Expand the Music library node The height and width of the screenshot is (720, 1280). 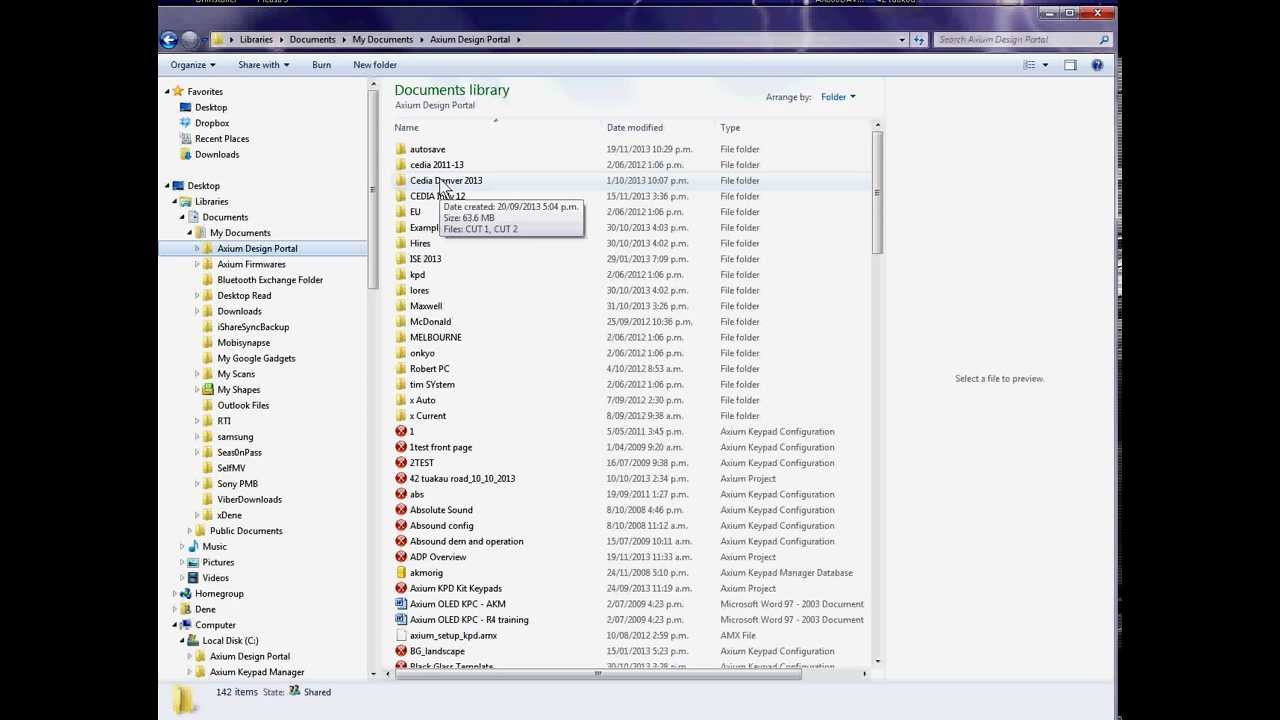click(182, 547)
